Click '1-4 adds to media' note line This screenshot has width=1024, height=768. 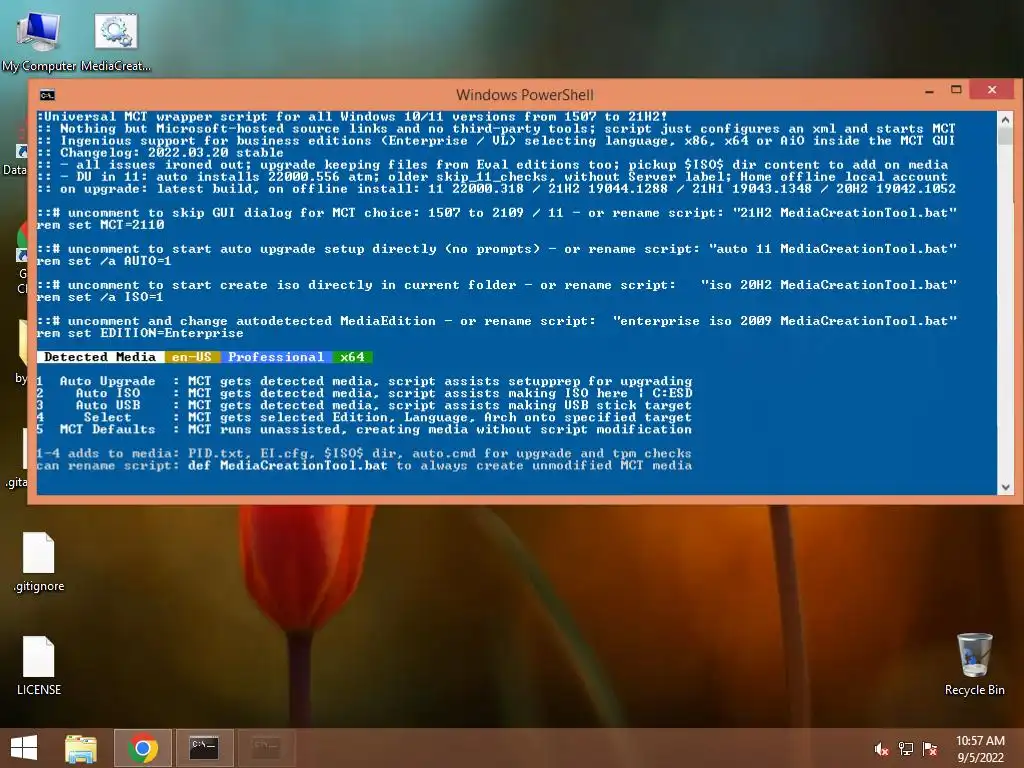pyautogui.click(x=364, y=454)
